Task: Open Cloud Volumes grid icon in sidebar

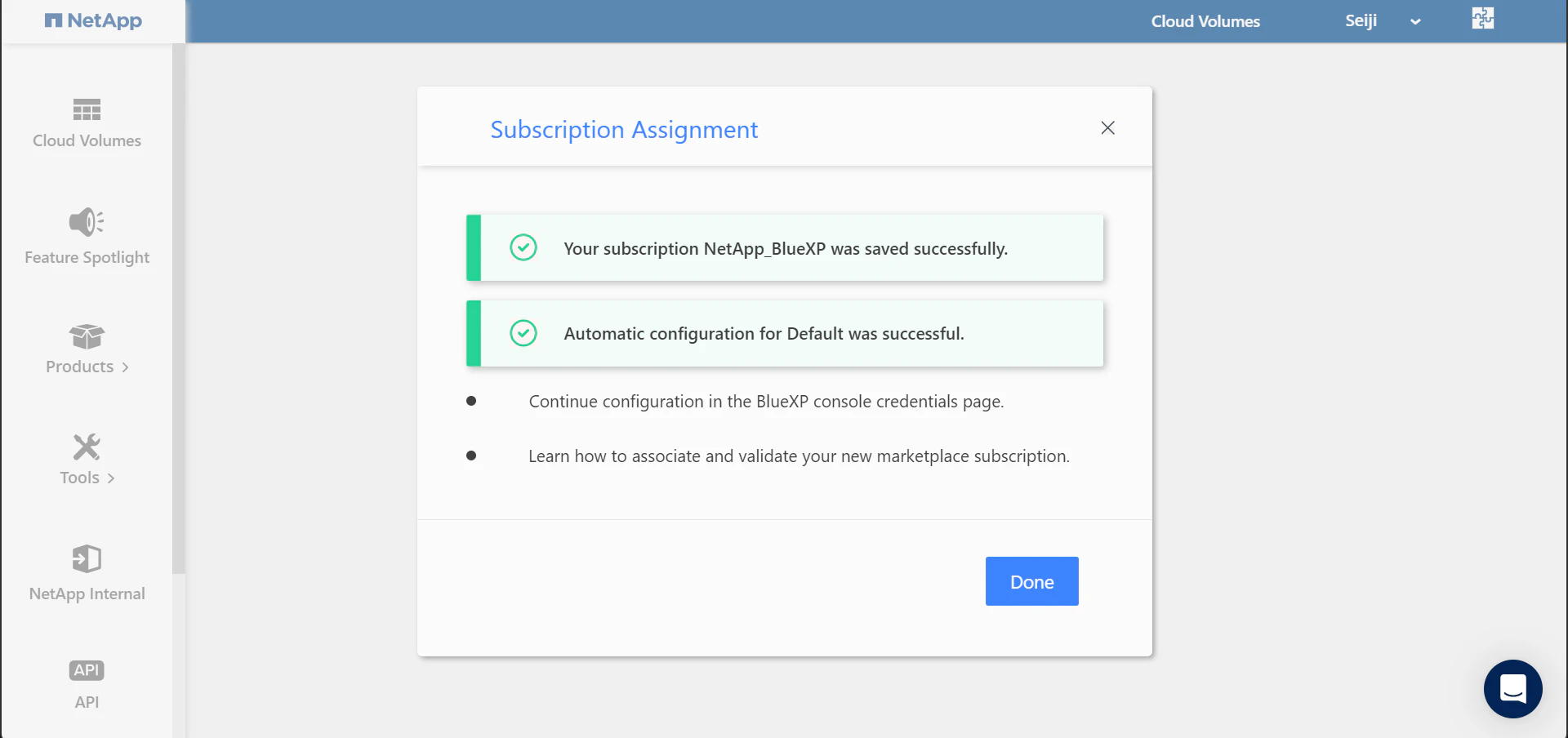Action: tap(87, 109)
